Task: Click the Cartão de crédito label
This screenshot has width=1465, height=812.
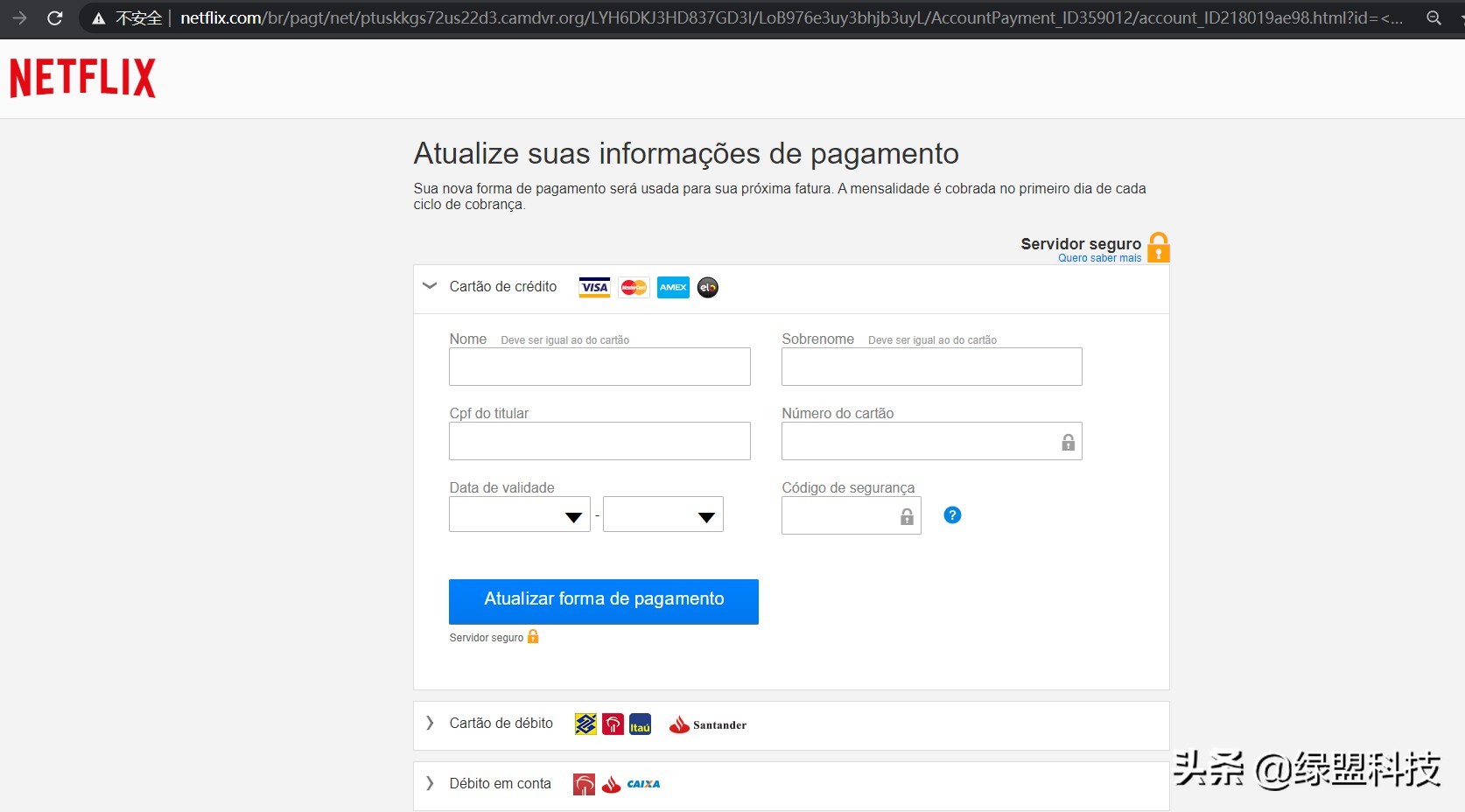Action: [x=503, y=287]
